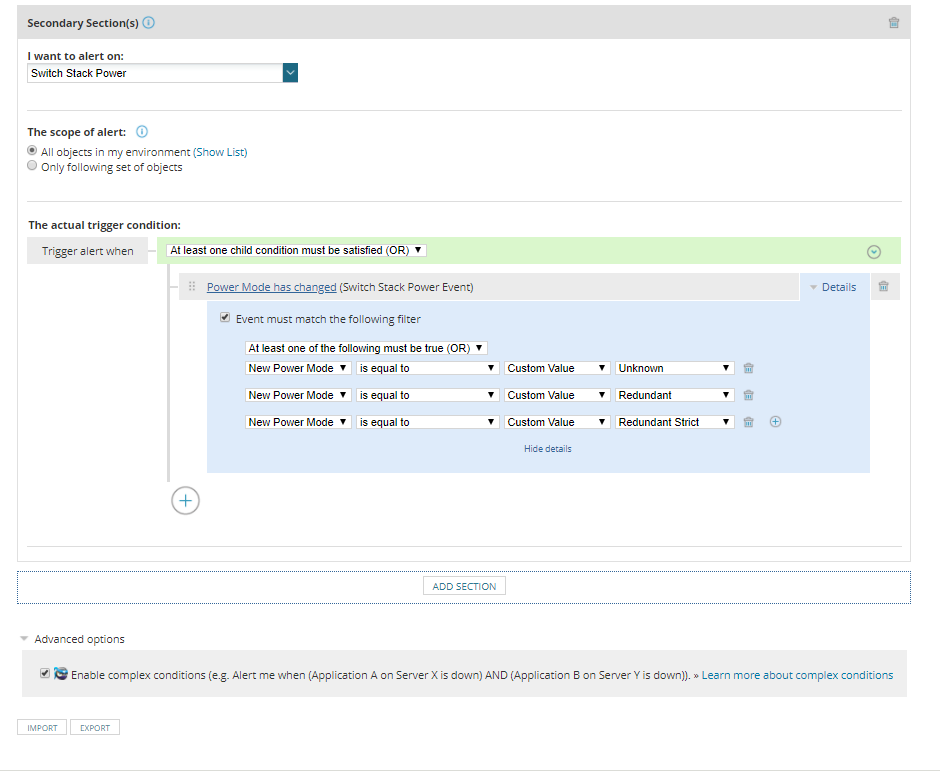
Task: Open the At least one child condition (OR) dropdown
Action: click(x=296, y=251)
